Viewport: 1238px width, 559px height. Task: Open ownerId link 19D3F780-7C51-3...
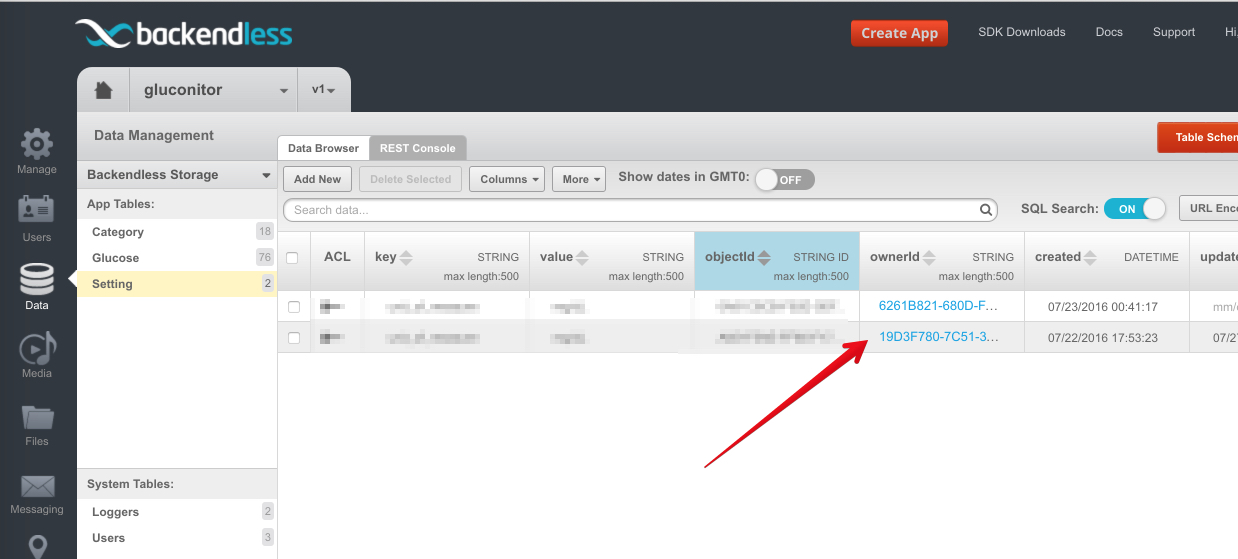938,337
